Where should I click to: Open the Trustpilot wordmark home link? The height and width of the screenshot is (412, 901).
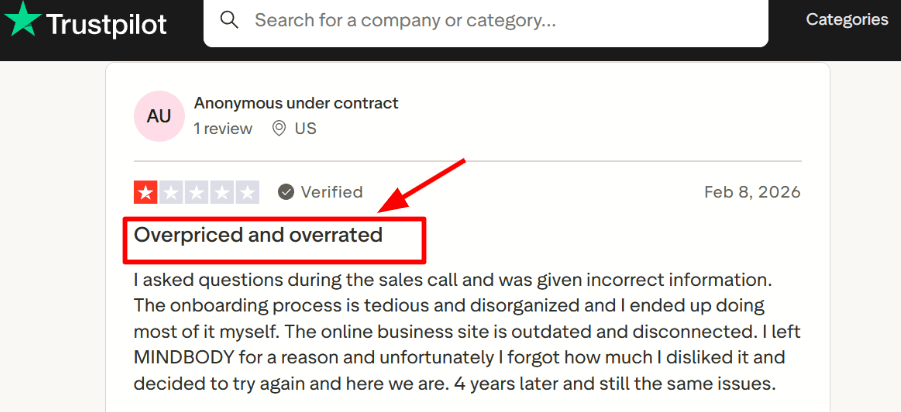pos(106,22)
